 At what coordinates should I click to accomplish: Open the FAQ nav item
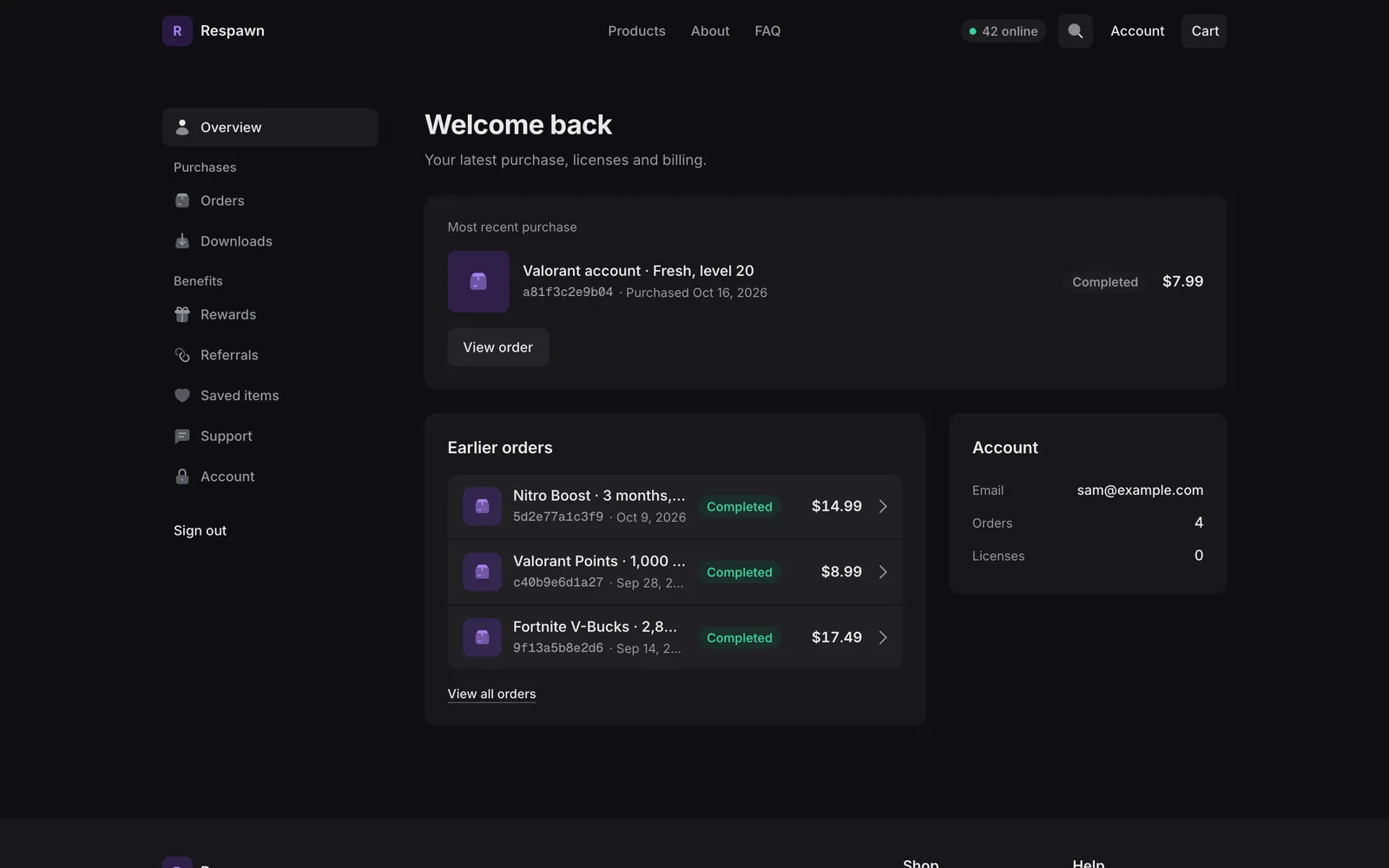767,30
